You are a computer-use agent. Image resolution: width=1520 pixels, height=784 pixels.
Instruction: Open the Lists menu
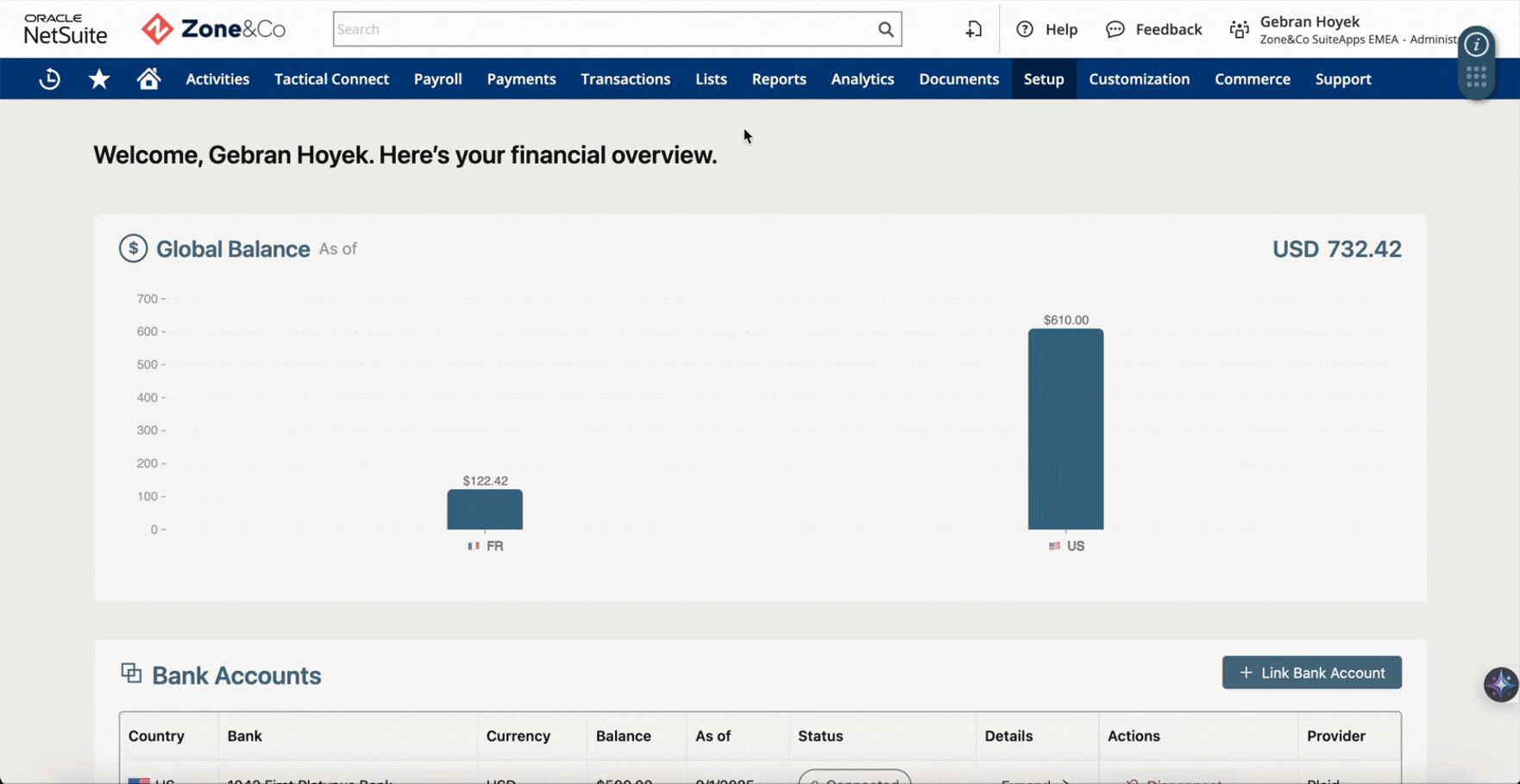click(711, 78)
